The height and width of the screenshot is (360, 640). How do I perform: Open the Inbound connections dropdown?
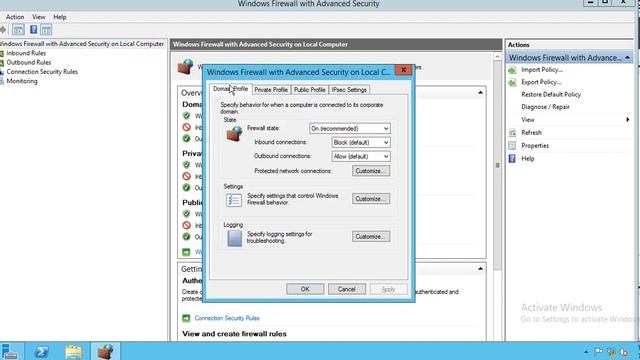point(361,142)
